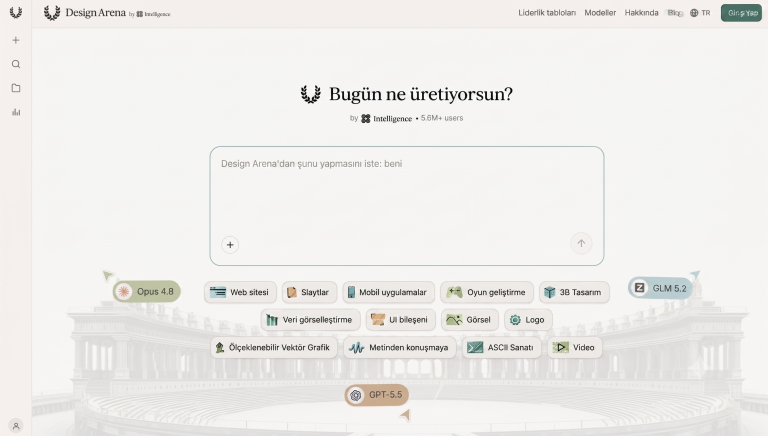The height and width of the screenshot is (436, 768).
Task: Click the Intelligence link under the heading
Action: [386, 119]
